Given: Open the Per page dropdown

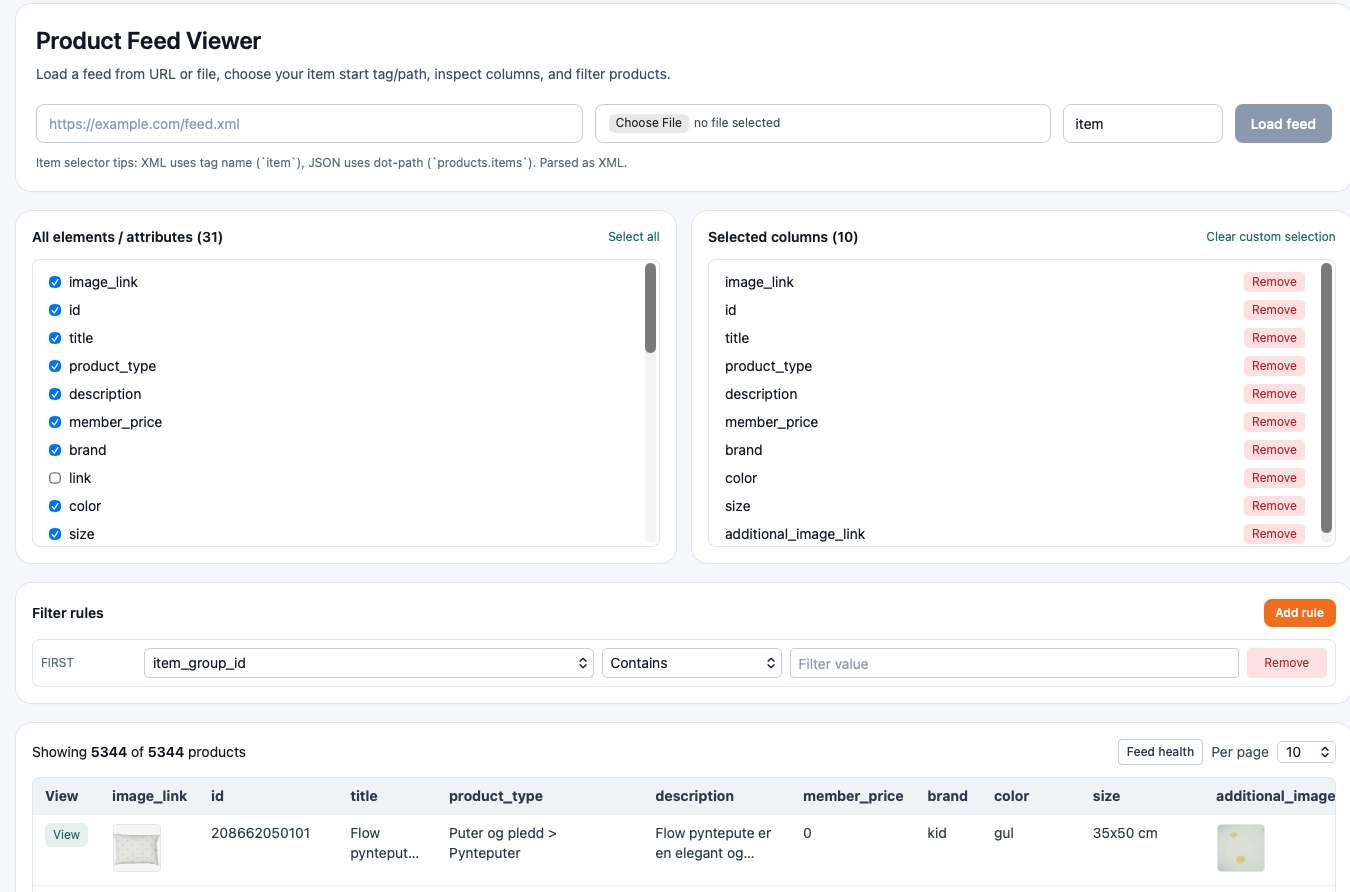Looking at the screenshot, I should tap(1306, 752).
